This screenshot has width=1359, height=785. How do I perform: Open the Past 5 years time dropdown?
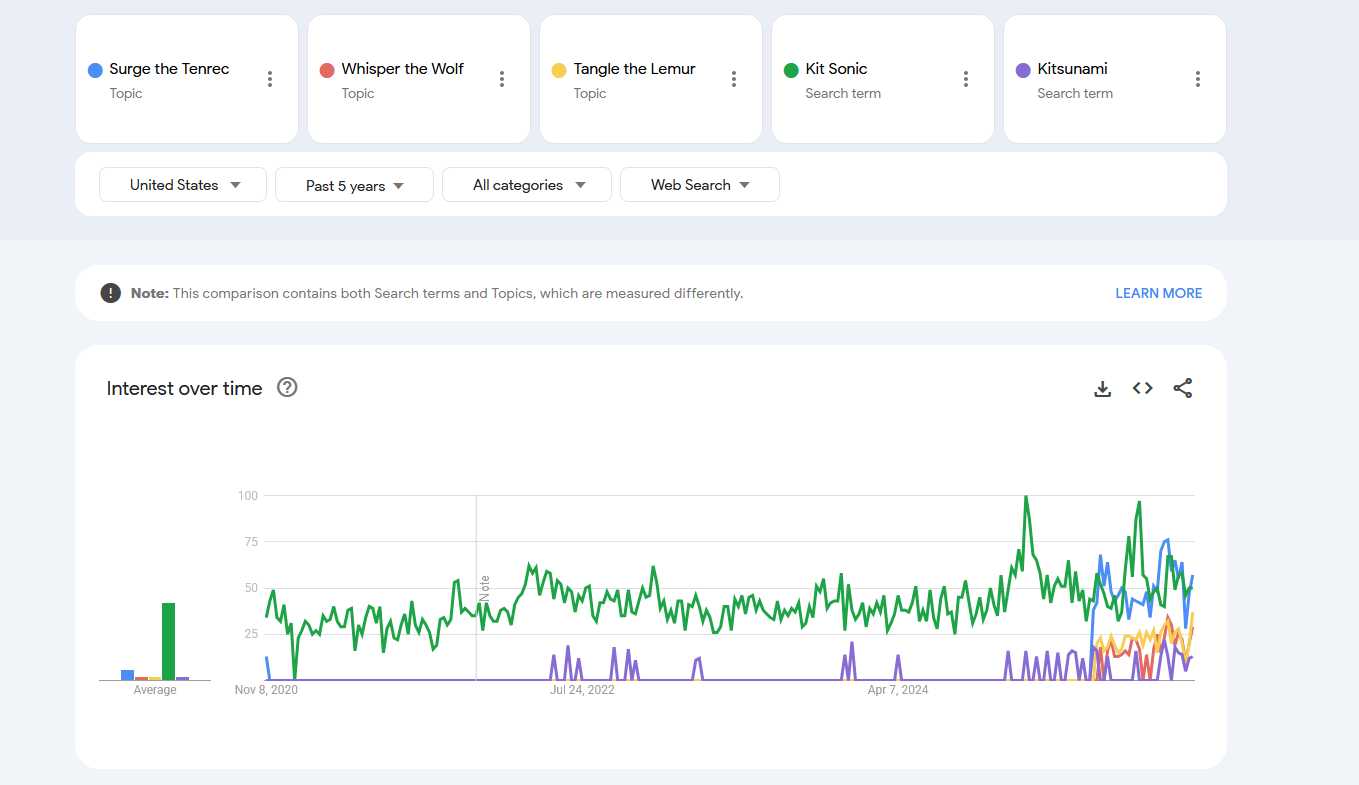pyautogui.click(x=354, y=185)
